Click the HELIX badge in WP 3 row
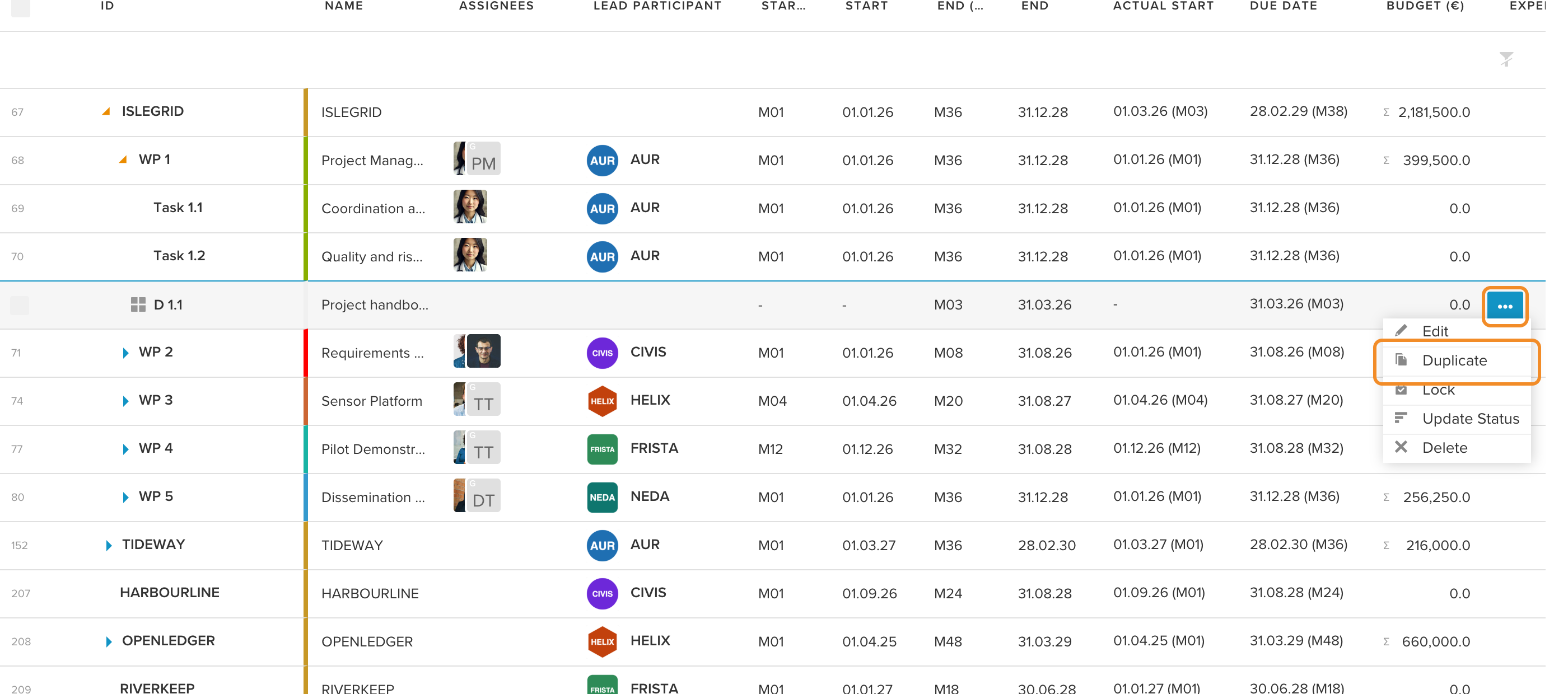Viewport: 1568px width, 694px height. pyautogui.click(x=602, y=401)
